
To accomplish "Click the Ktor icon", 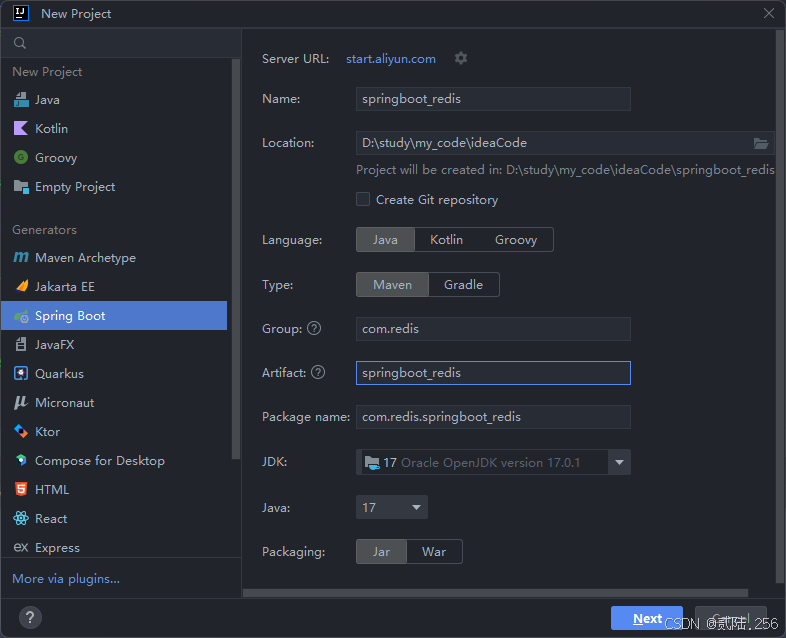I will (x=21, y=432).
